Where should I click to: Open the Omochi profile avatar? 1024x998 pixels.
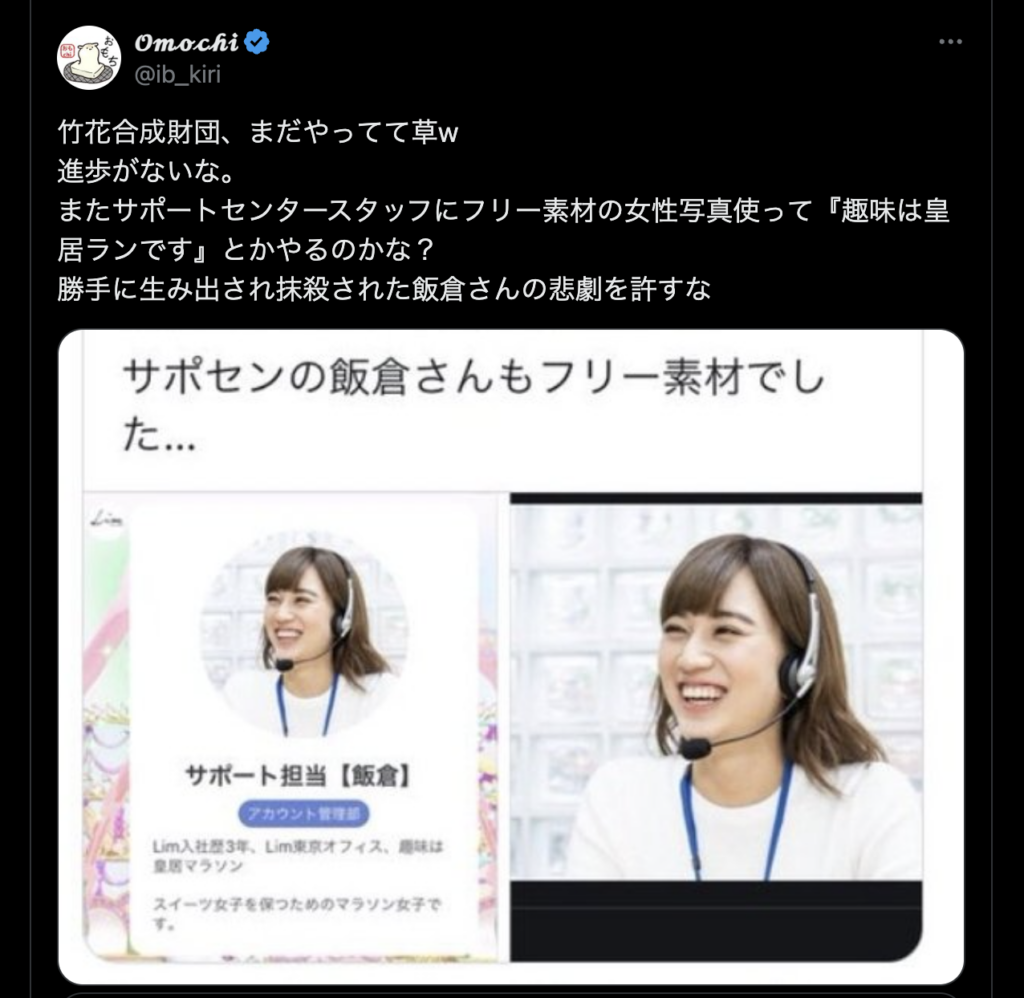coord(89,57)
